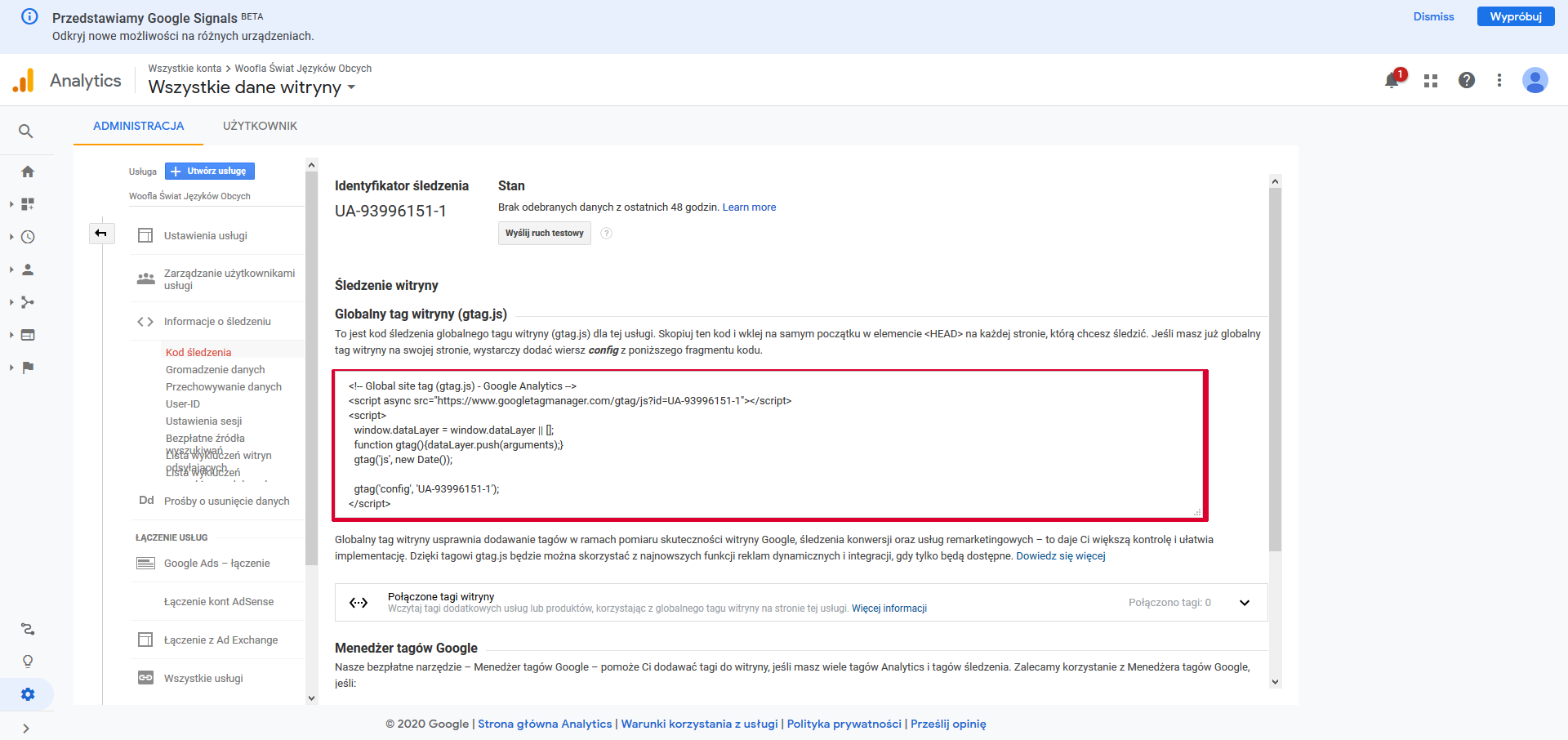Click help icon next to test traffic button
1568x740 pixels.
[x=607, y=234]
